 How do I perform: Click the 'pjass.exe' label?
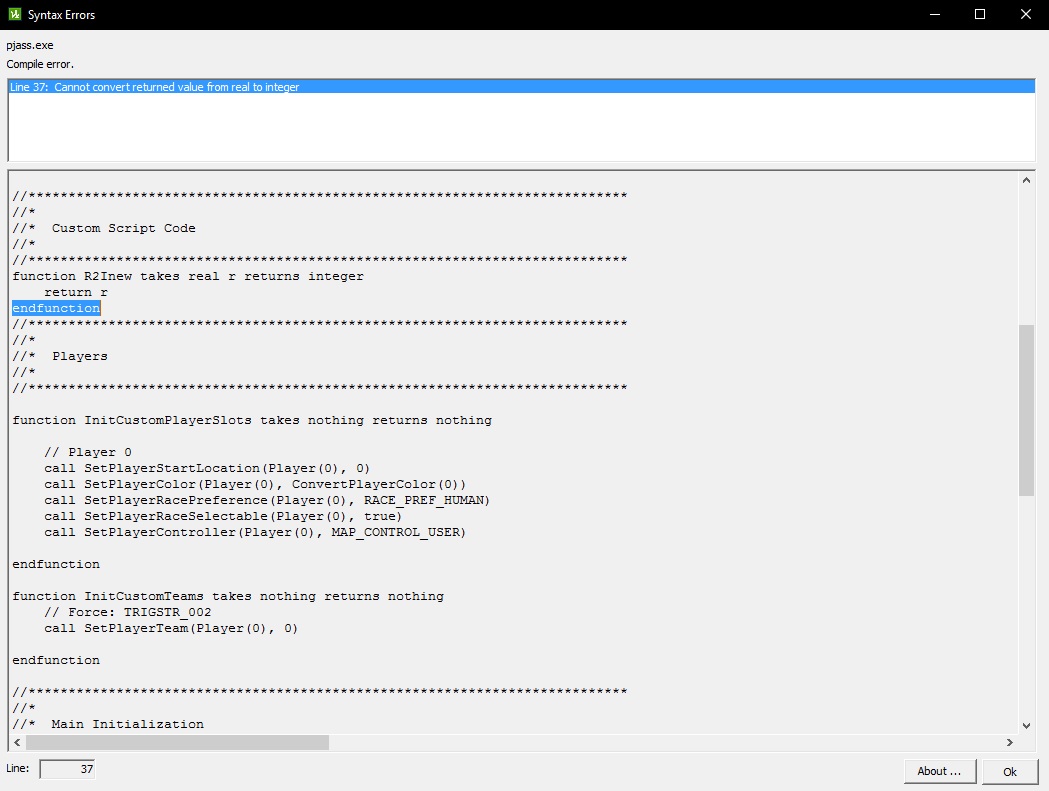(30, 46)
